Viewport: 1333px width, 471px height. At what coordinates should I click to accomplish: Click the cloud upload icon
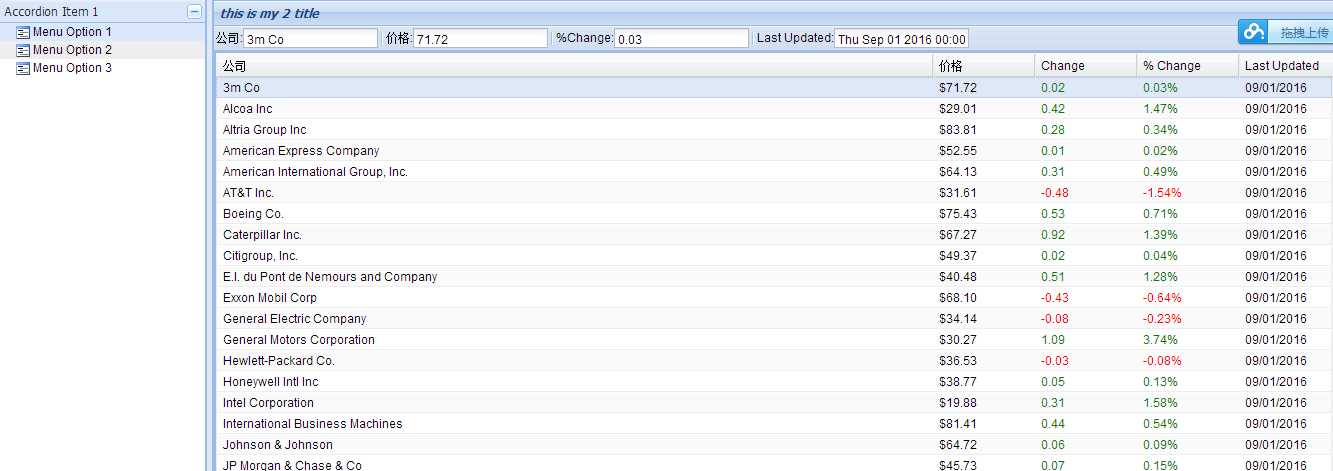(x=1254, y=32)
